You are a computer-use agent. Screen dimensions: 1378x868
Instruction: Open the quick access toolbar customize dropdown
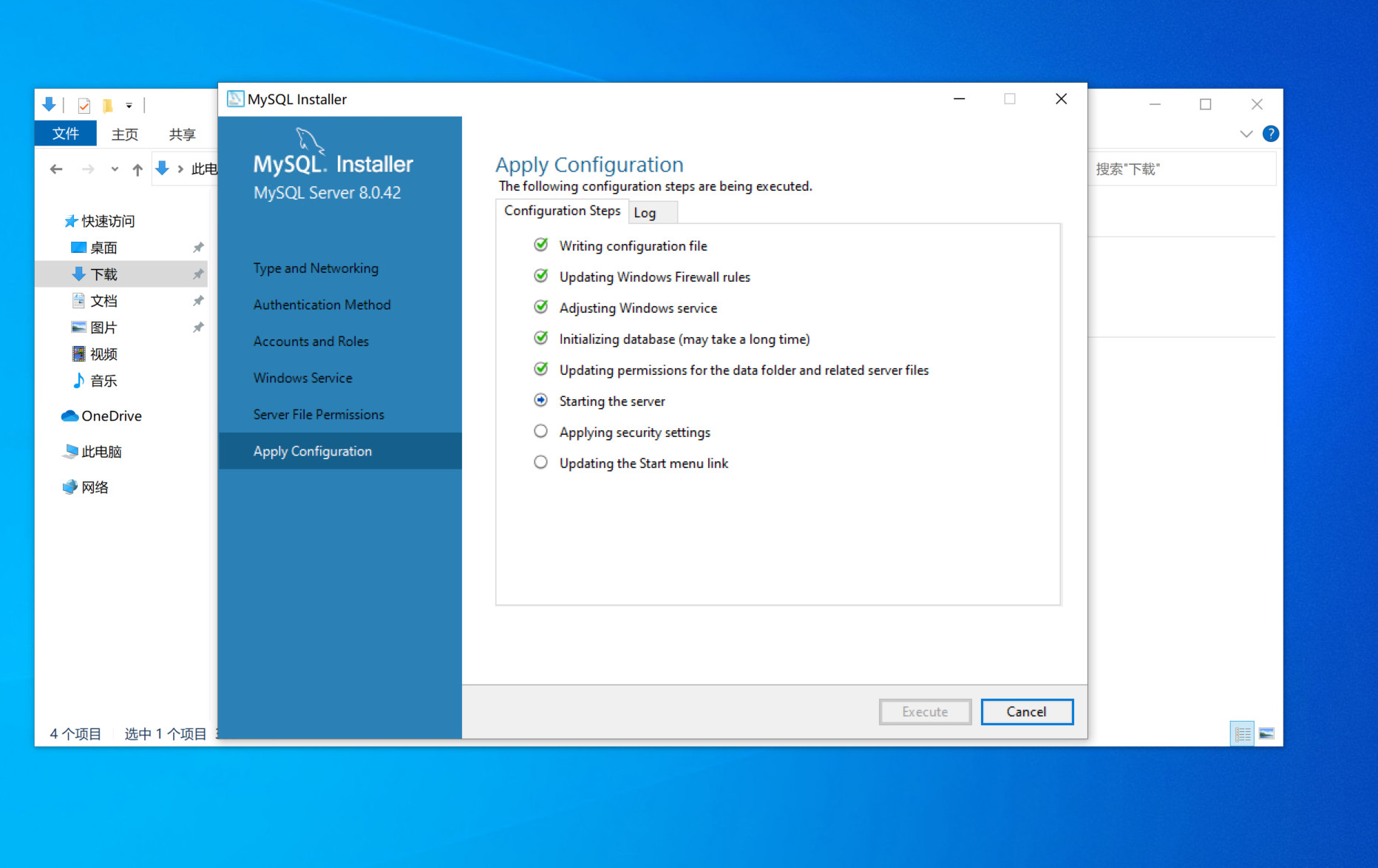pos(129,106)
